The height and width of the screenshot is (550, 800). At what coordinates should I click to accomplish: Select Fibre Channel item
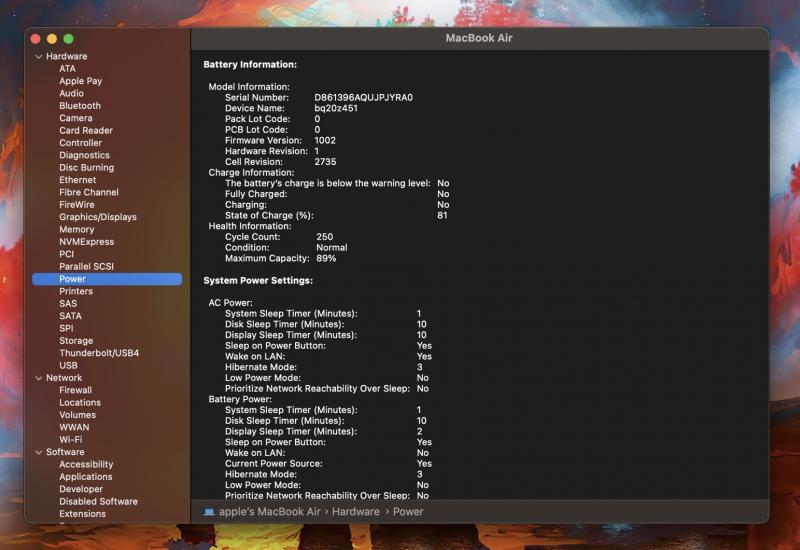[89, 192]
